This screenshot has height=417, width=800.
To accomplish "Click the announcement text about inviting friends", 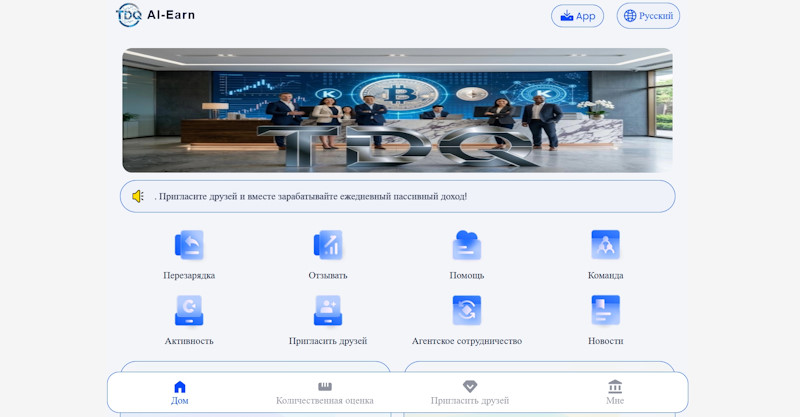I will pos(310,197).
